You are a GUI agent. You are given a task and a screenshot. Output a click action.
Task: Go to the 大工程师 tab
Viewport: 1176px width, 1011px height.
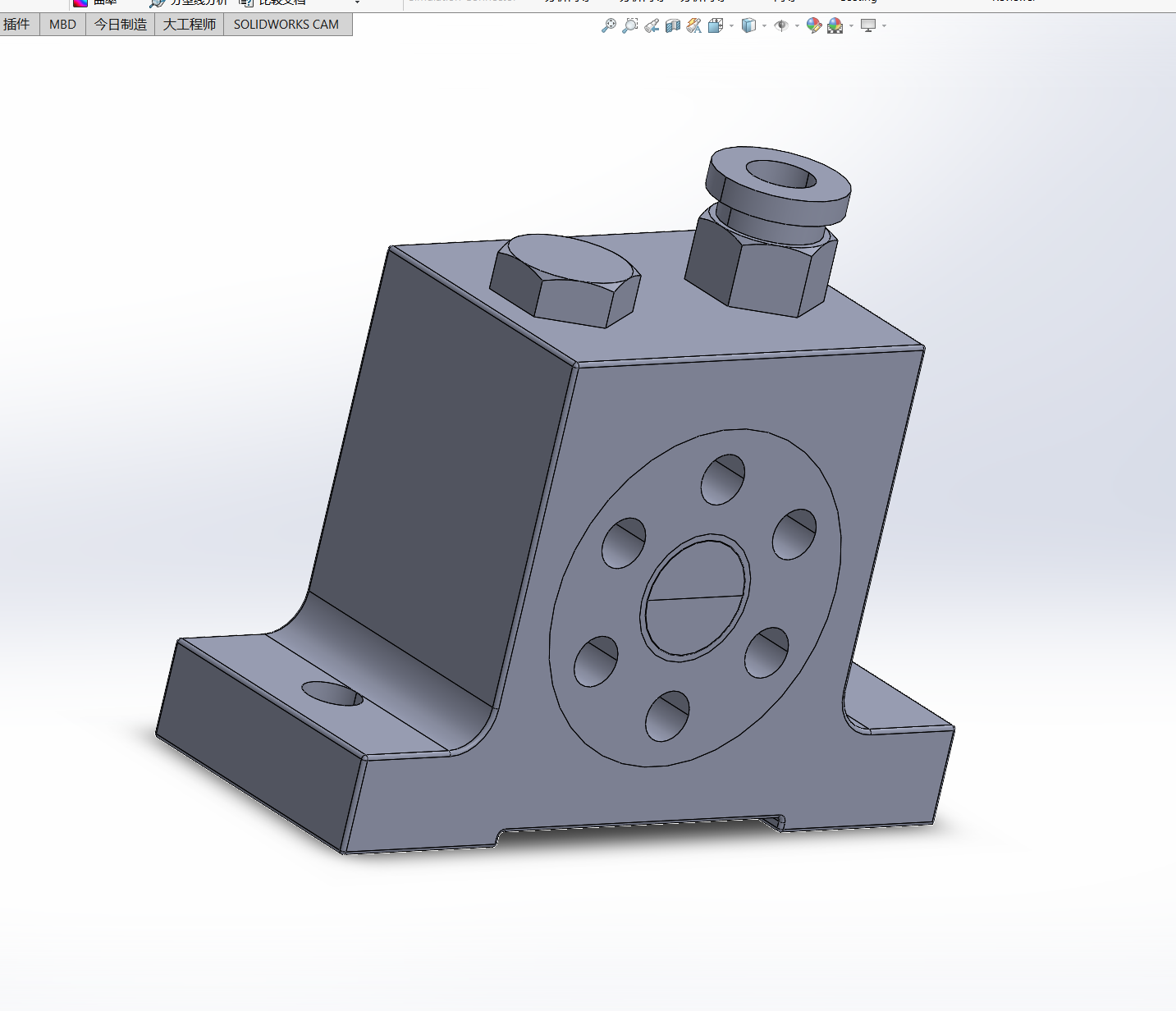tap(190, 25)
